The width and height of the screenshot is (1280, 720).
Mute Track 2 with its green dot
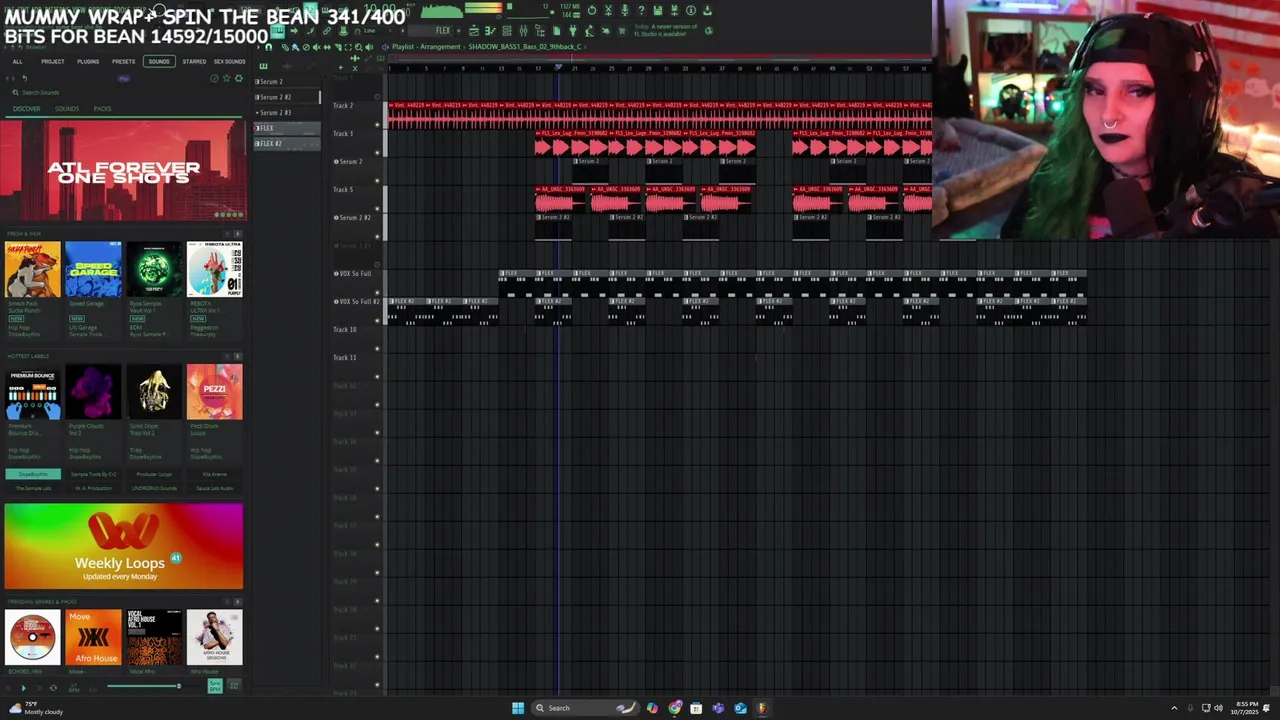pos(377,124)
